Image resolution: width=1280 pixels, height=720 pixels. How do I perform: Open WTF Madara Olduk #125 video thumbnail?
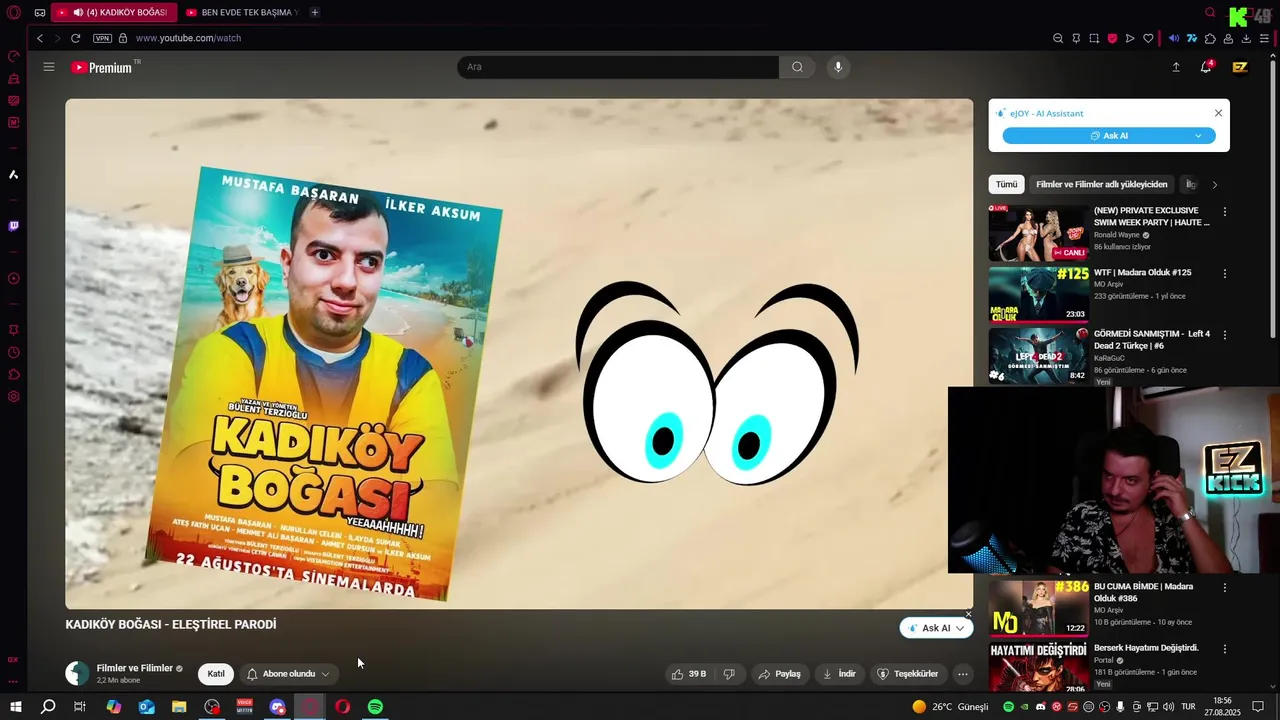pyautogui.click(x=1038, y=294)
